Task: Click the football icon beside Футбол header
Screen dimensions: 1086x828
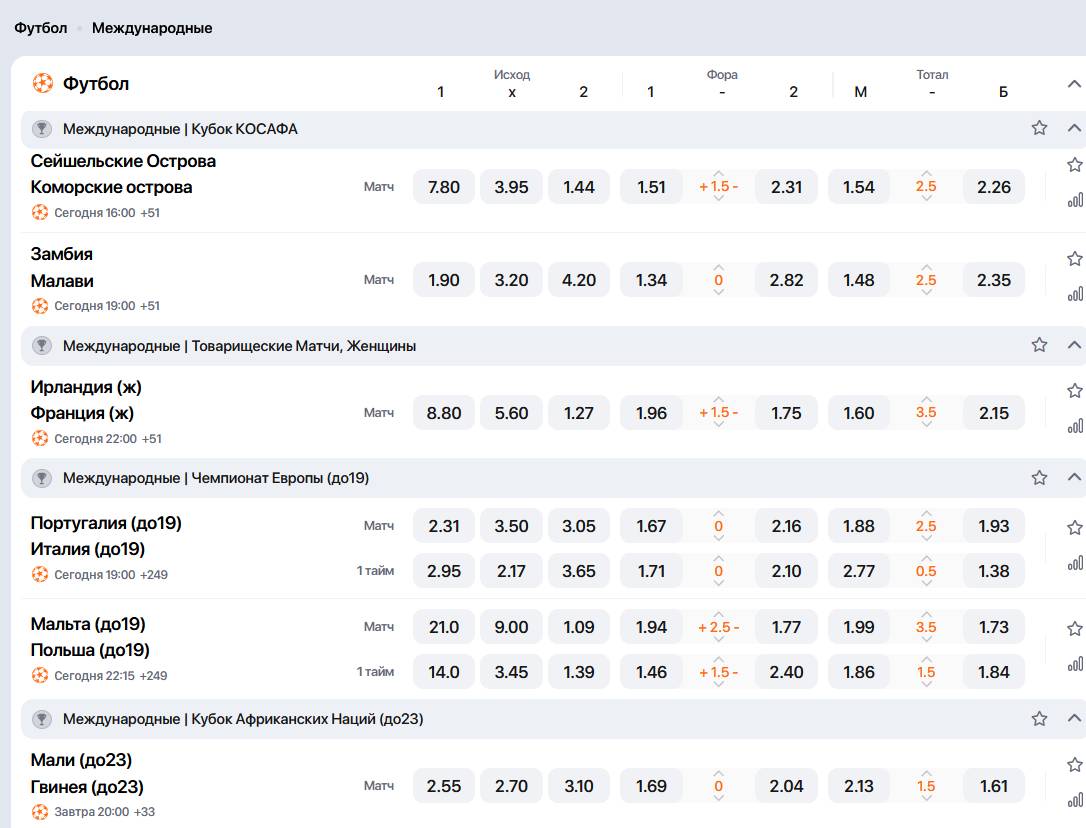Action: coord(42,83)
